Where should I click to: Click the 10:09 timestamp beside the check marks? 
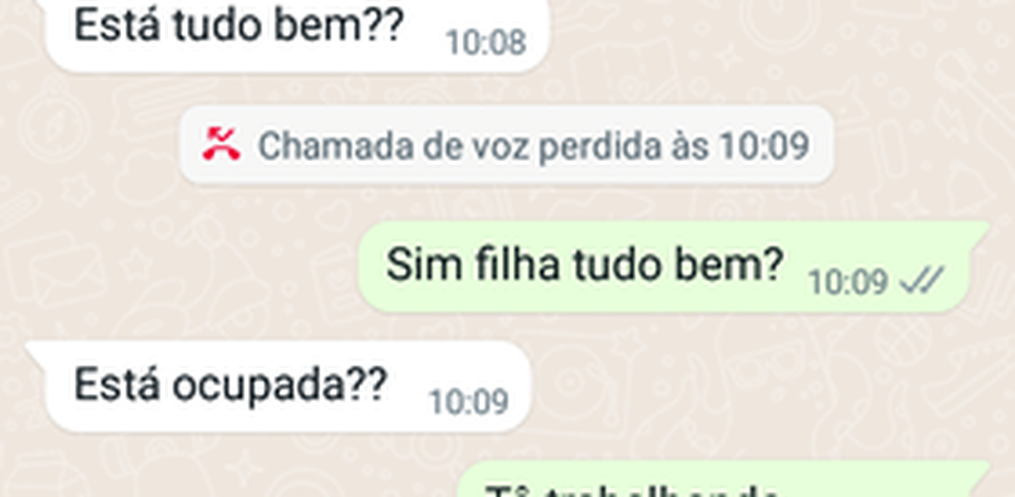coord(848,282)
